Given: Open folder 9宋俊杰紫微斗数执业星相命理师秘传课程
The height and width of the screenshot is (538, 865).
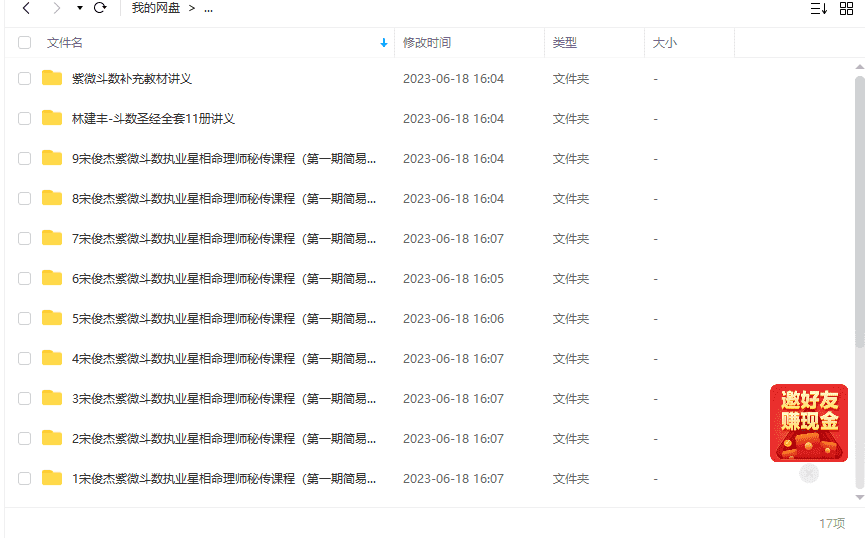Looking at the screenshot, I should [224, 158].
